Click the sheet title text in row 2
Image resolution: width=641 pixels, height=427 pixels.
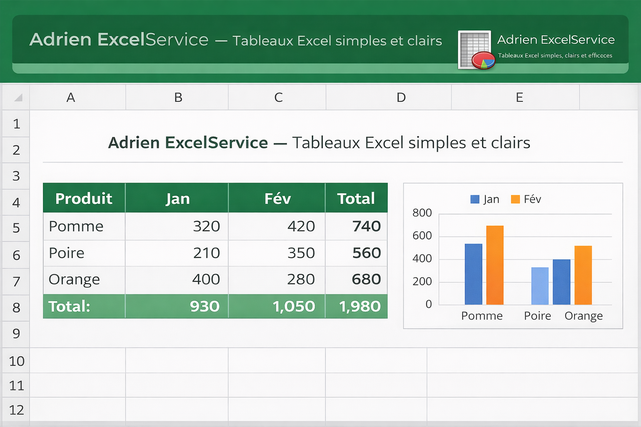point(318,143)
